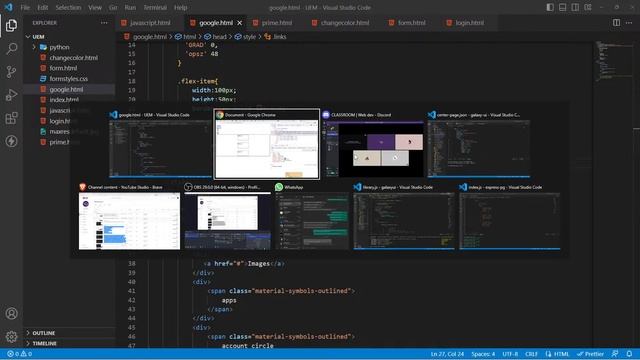
Task: Expand the TIMELINE section
Action: (x=44, y=344)
